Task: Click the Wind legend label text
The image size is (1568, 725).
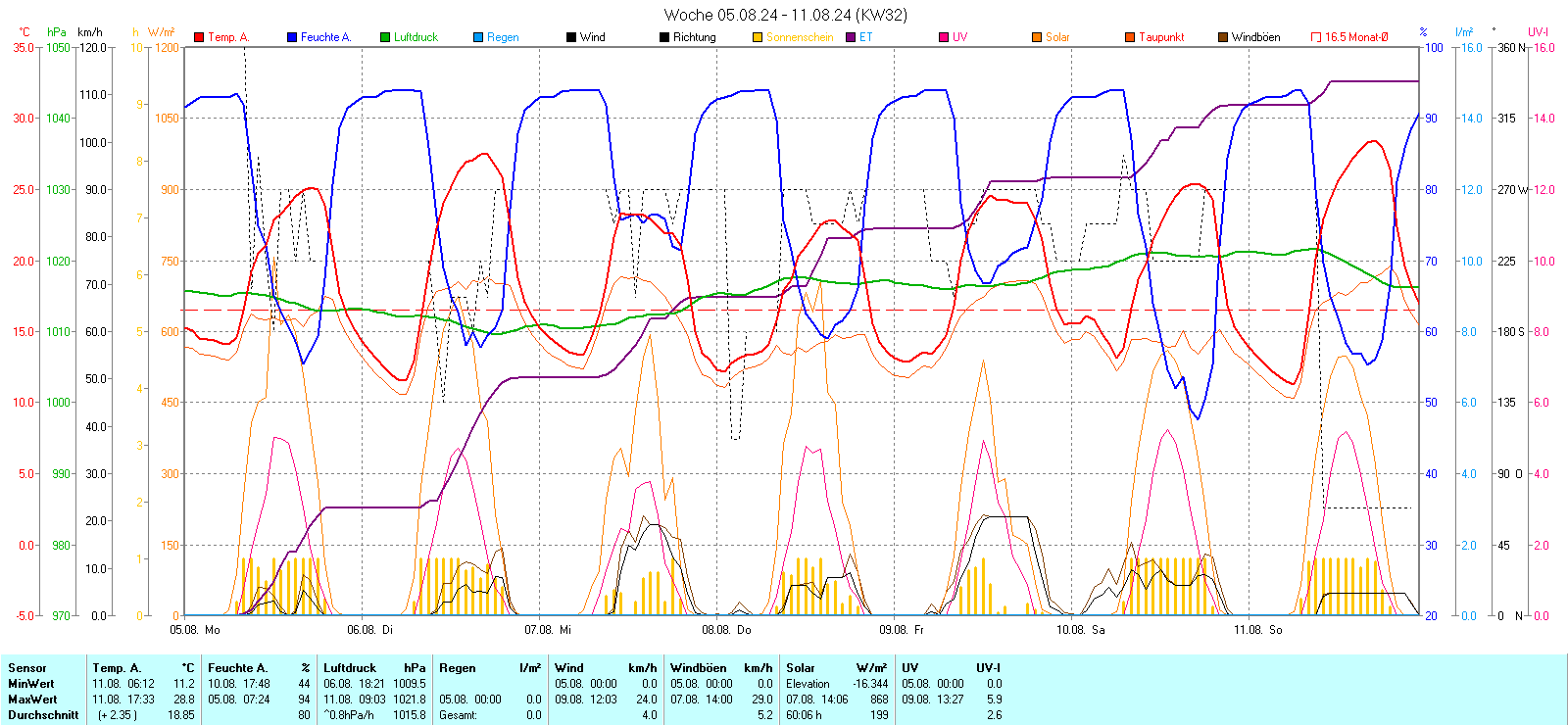Action: [592, 37]
